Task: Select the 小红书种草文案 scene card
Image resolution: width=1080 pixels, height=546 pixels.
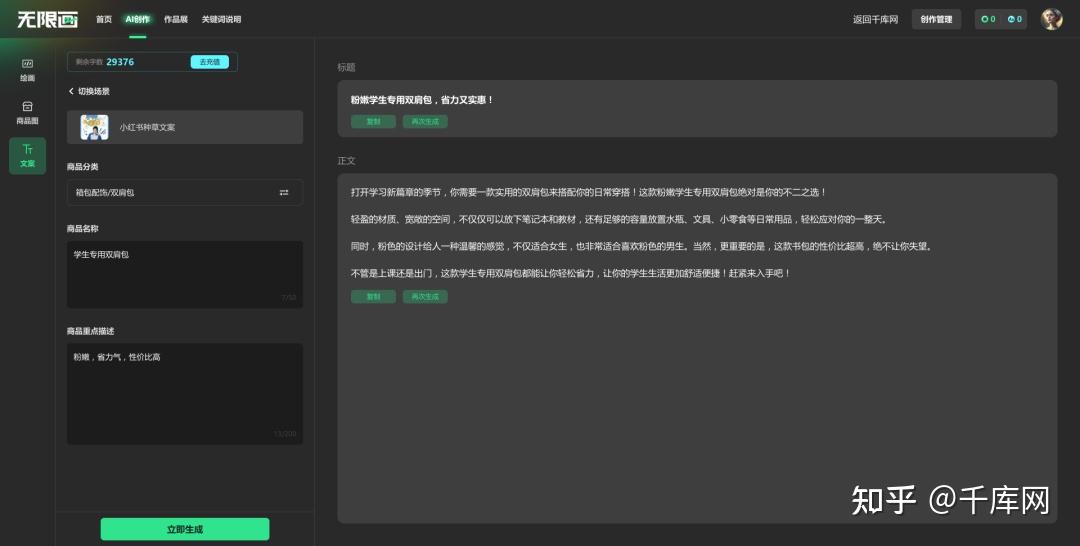Action: coord(185,127)
